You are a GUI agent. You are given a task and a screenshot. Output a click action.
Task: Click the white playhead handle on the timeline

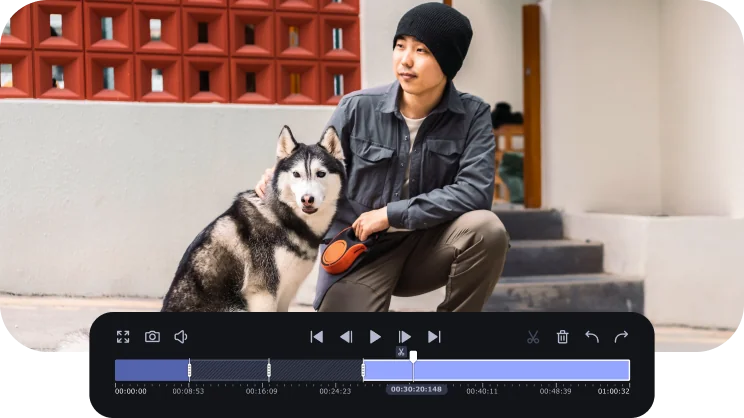[x=413, y=356]
